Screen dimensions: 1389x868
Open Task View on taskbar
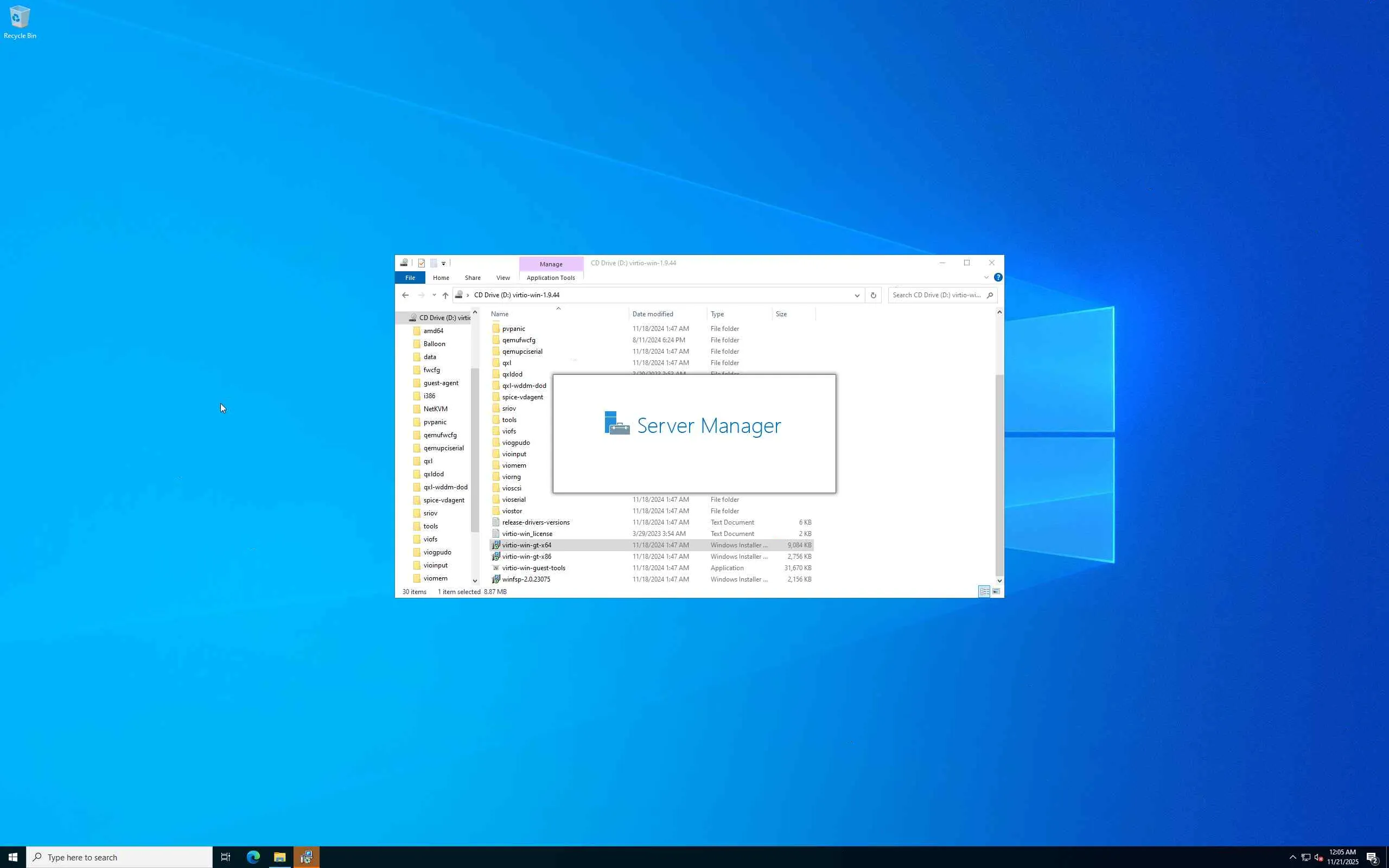[226, 857]
